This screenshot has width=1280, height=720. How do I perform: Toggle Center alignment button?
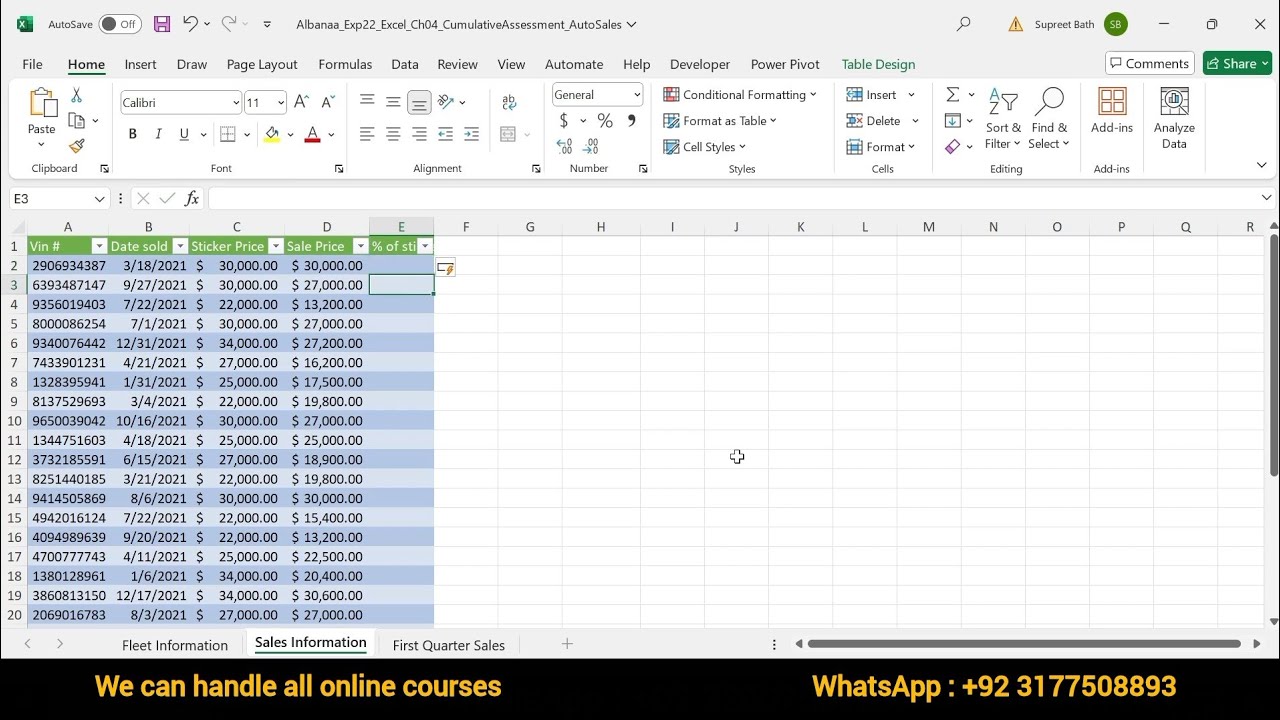tap(393, 134)
